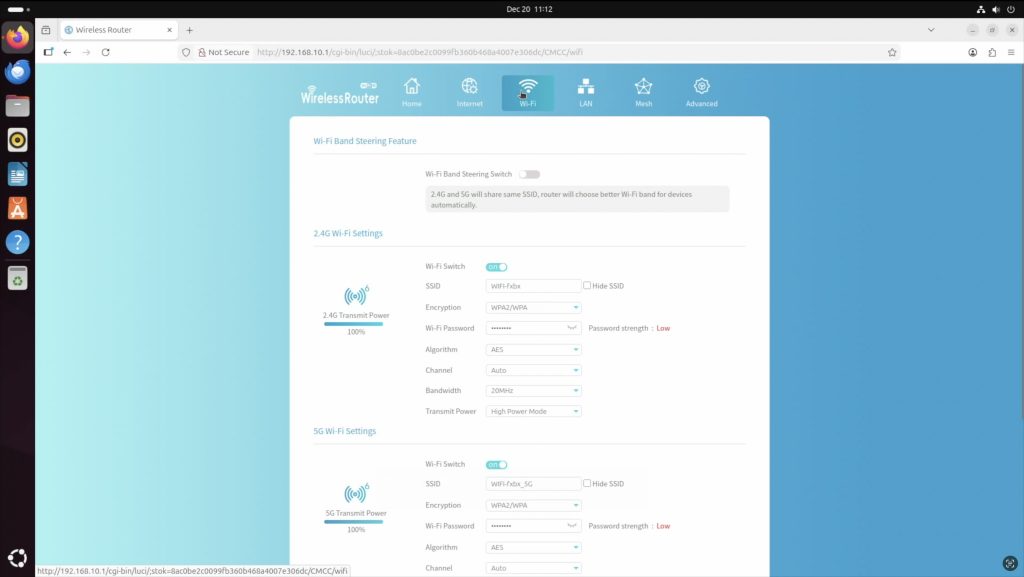Open the 2.4G Bandwidth 20MHz dropdown
This screenshot has width=1024, height=577.
533,391
